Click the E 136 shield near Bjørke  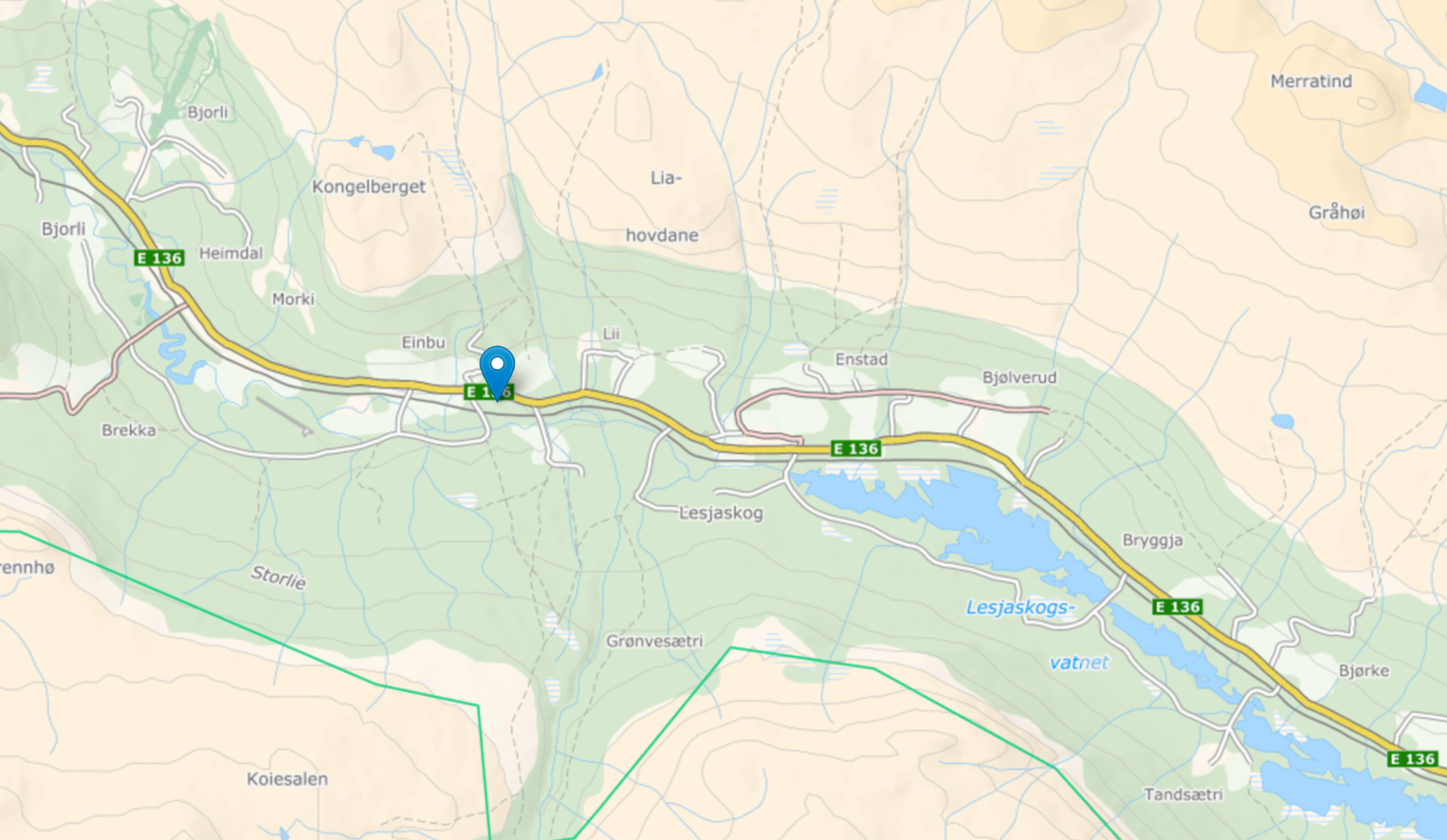coord(1412,758)
